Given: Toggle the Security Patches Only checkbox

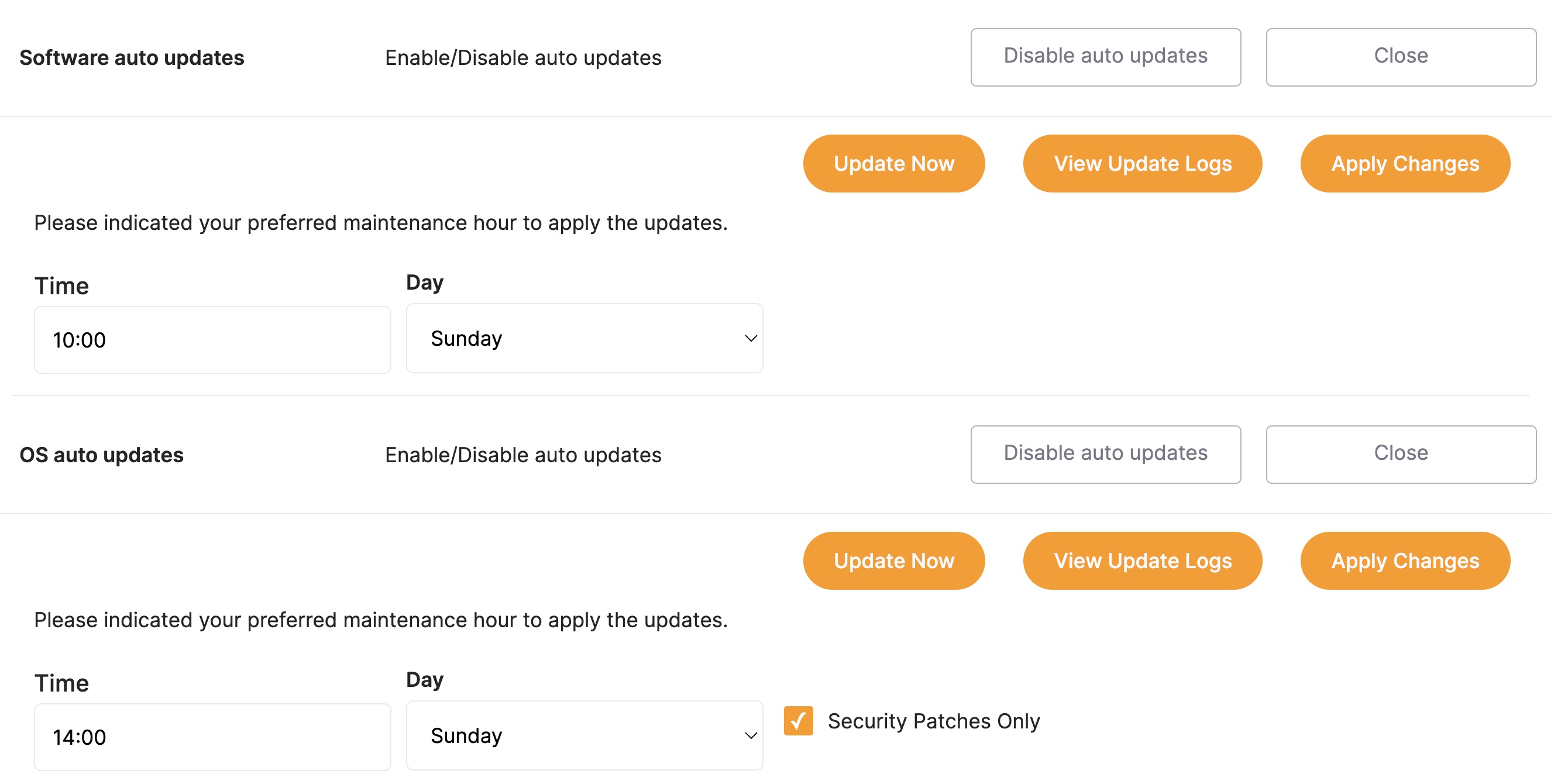Looking at the screenshot, I should tap(798, 721).
